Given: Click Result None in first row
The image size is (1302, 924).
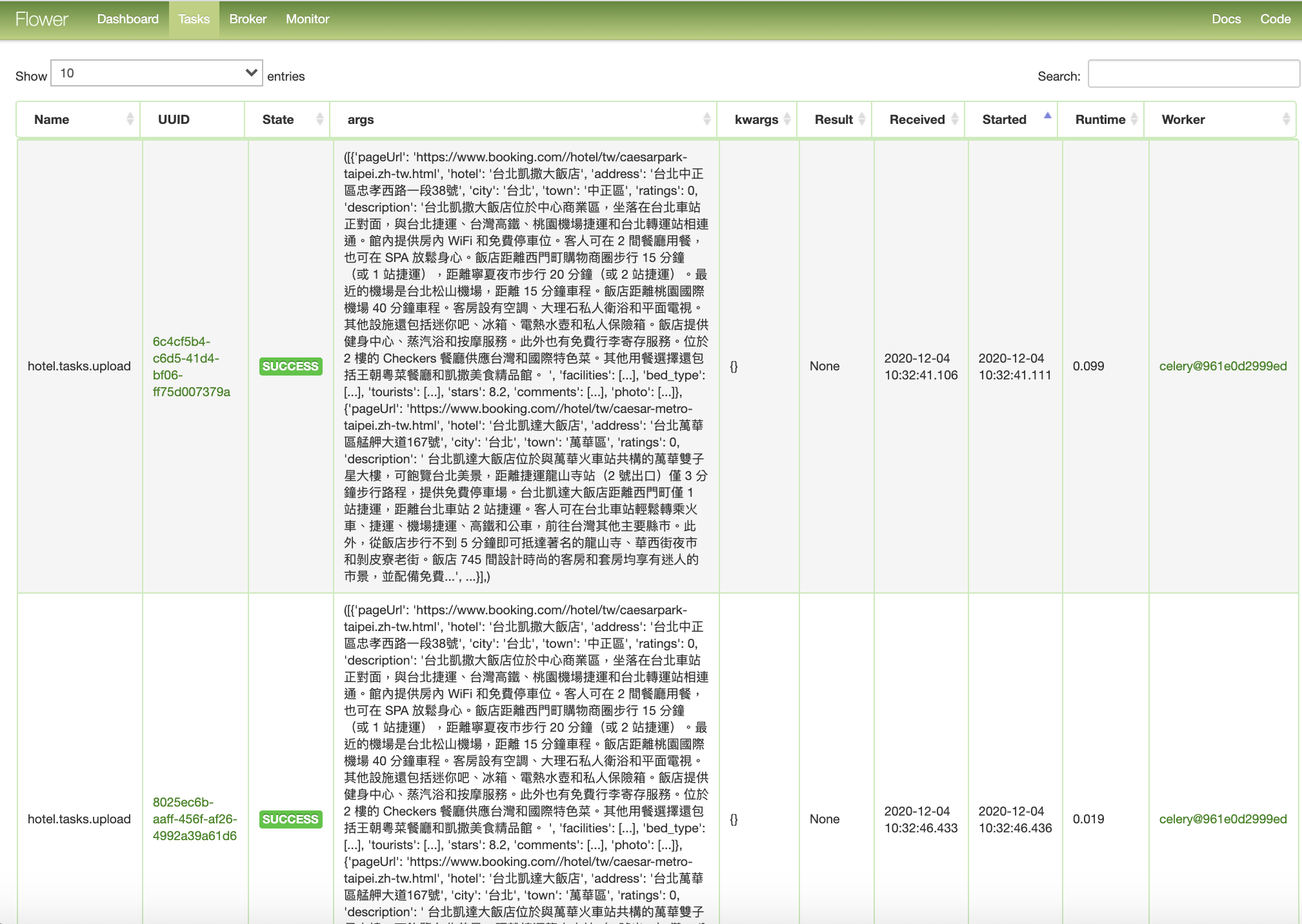Looking at the screenshot, I should coord(825,366).
